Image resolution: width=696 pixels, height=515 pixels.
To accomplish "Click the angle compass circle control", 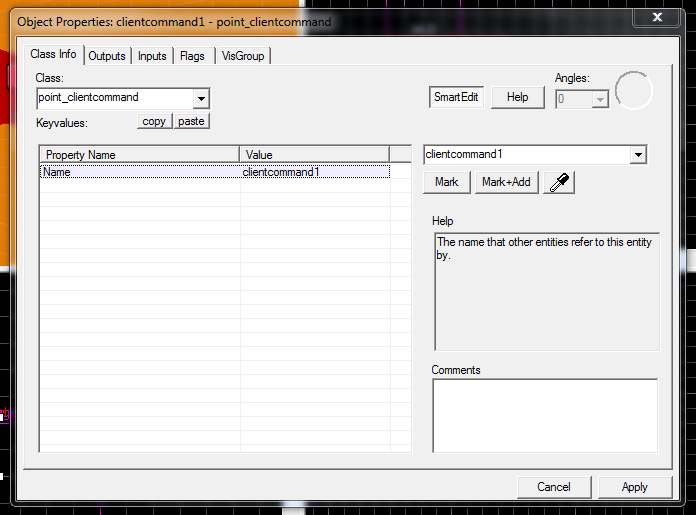I will point(633,91).
